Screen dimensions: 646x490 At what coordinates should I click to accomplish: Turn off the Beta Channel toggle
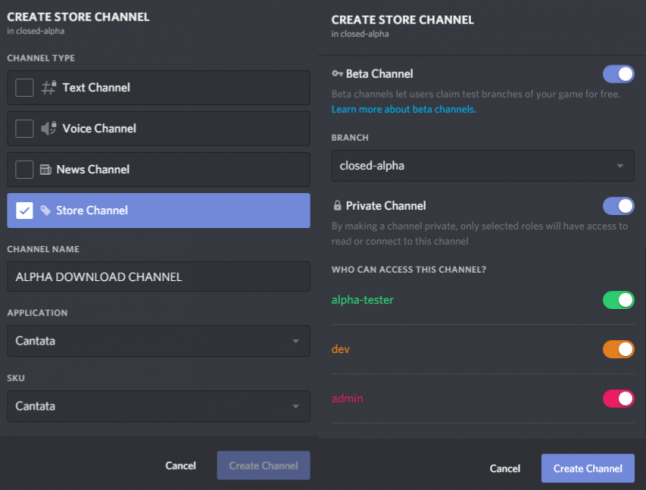618,74
